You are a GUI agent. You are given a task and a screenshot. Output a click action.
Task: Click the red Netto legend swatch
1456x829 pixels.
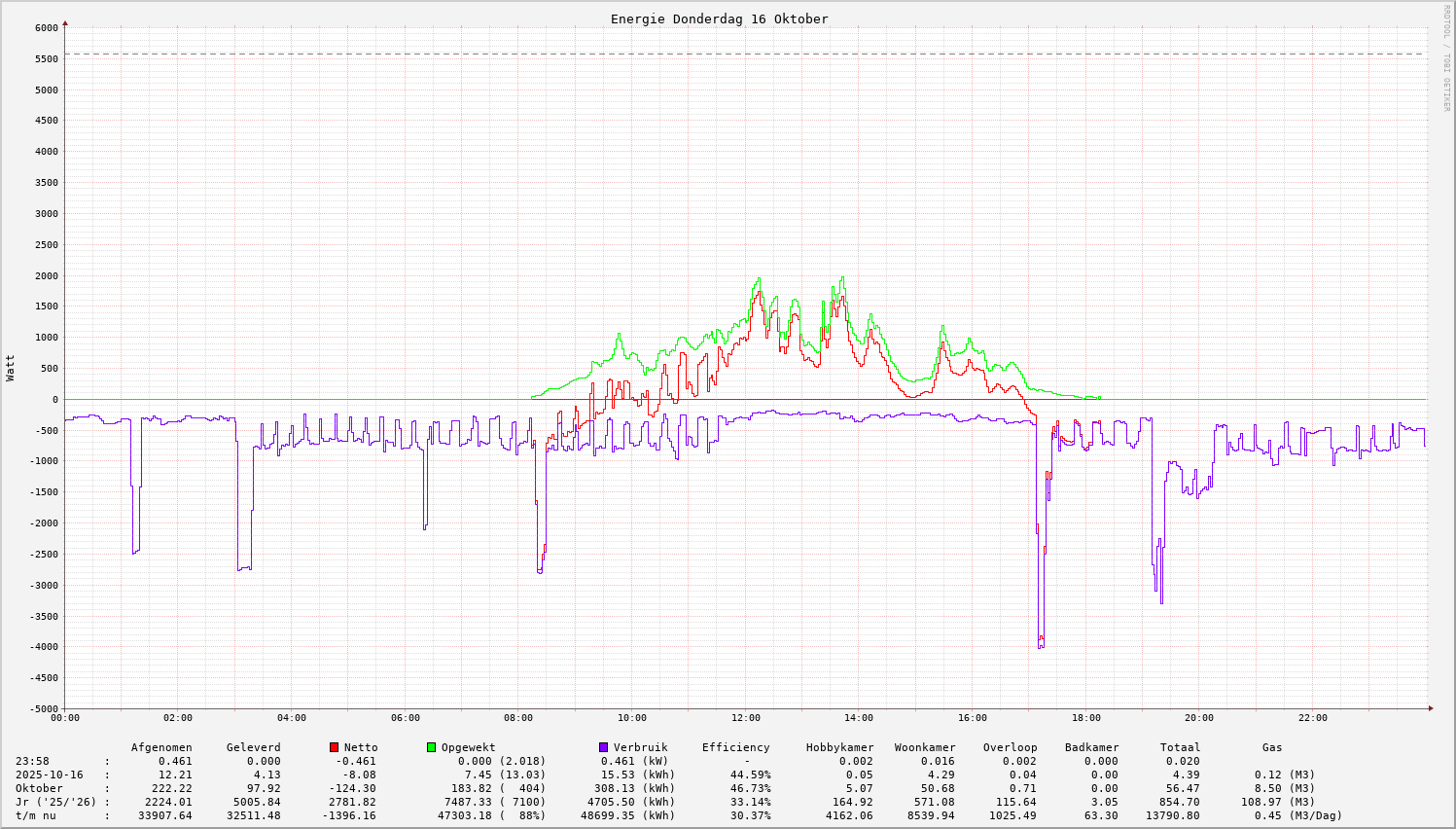(x=334, y=747)
